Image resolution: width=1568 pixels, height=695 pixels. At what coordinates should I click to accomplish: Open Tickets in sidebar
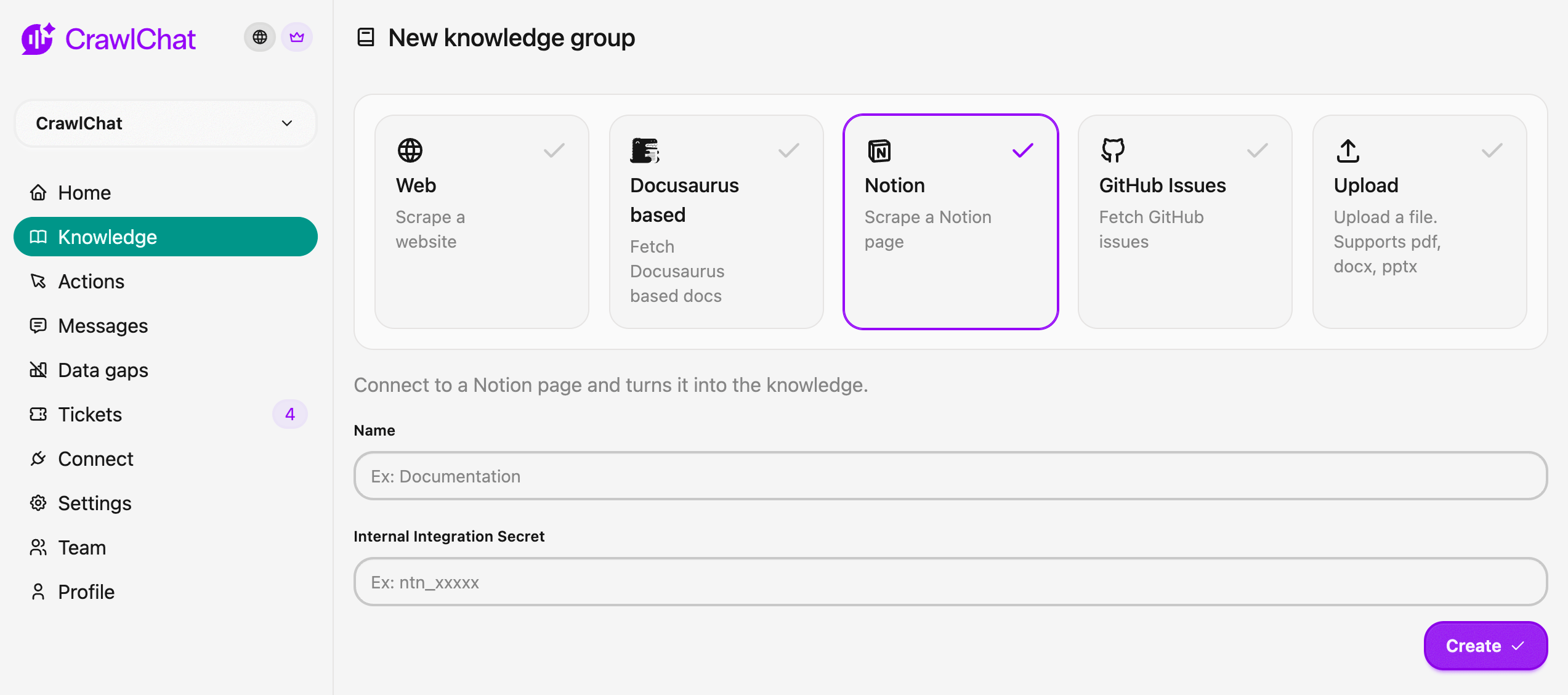[165, 415]
